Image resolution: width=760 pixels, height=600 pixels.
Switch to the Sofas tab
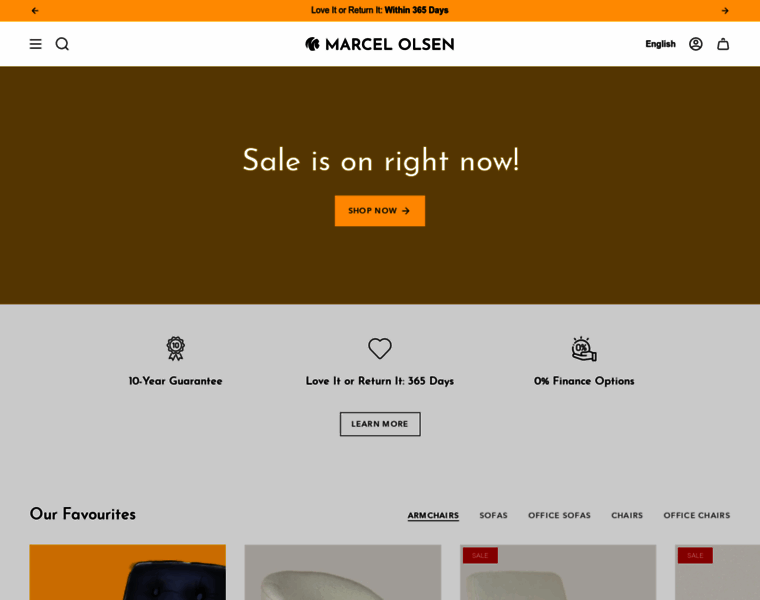click(x=493, y=515)
